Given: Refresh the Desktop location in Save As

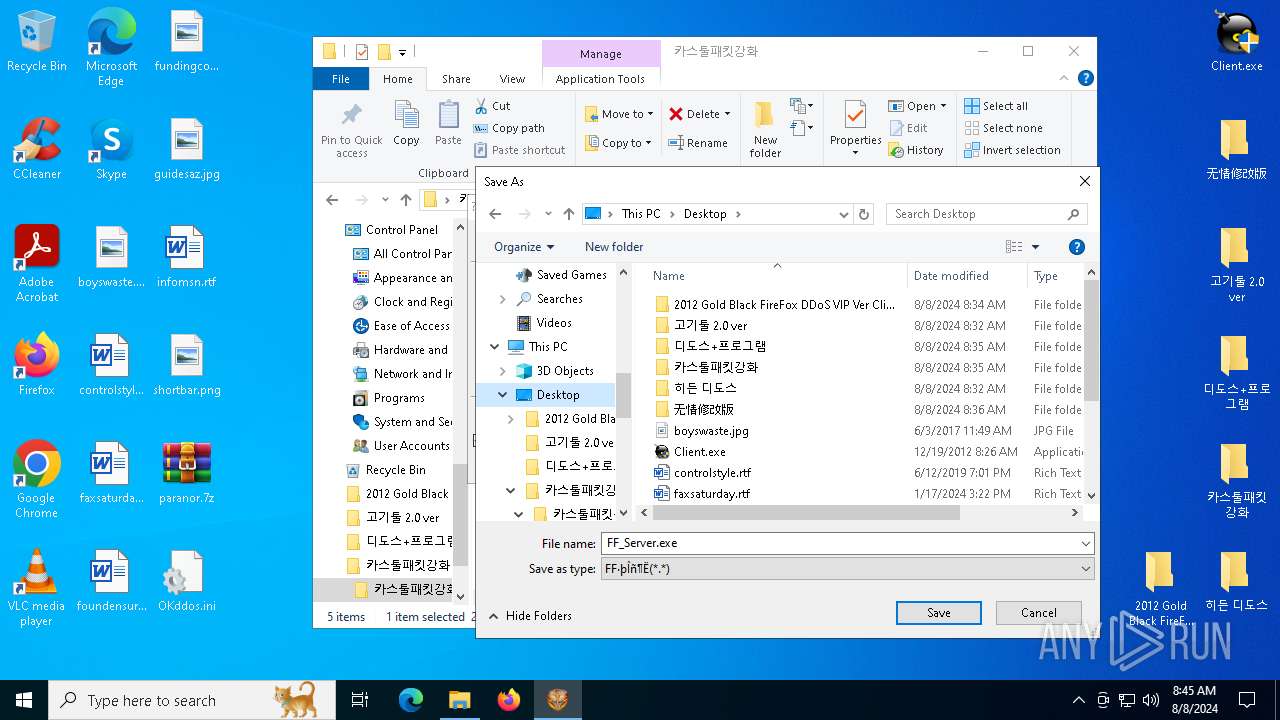Looking at the screenshot, I should point(865,214).
